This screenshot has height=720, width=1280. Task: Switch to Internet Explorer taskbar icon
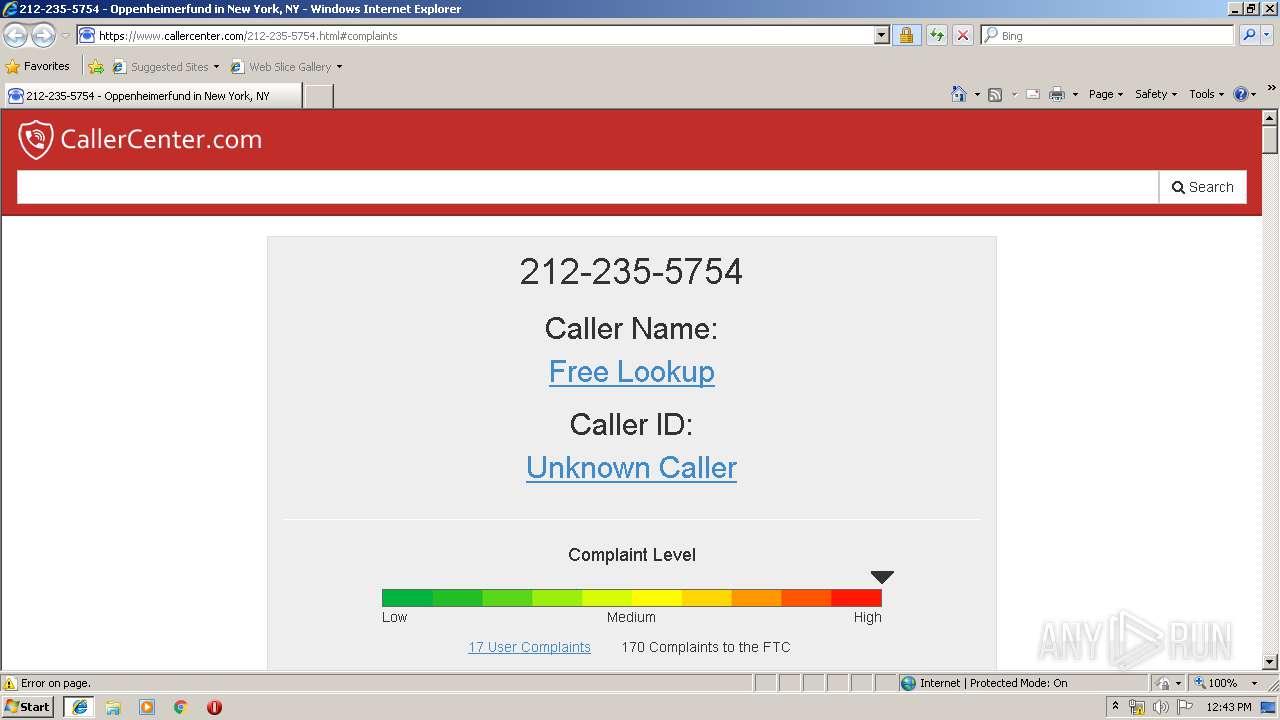[79, 707]
